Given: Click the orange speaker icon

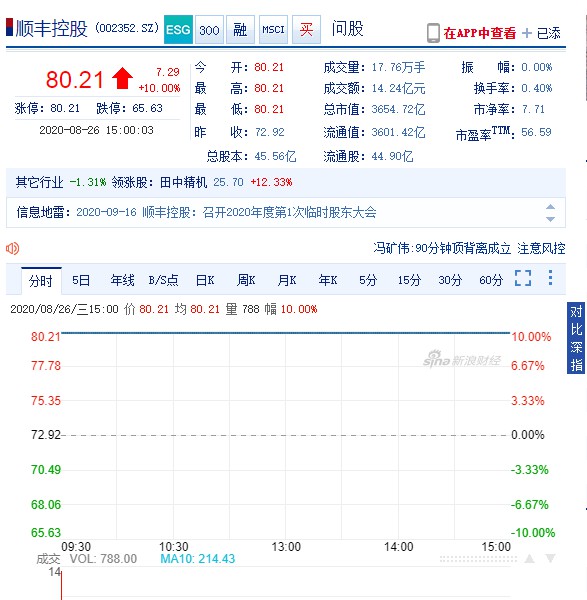Looking at the screenshot, I should click(12, 248).
